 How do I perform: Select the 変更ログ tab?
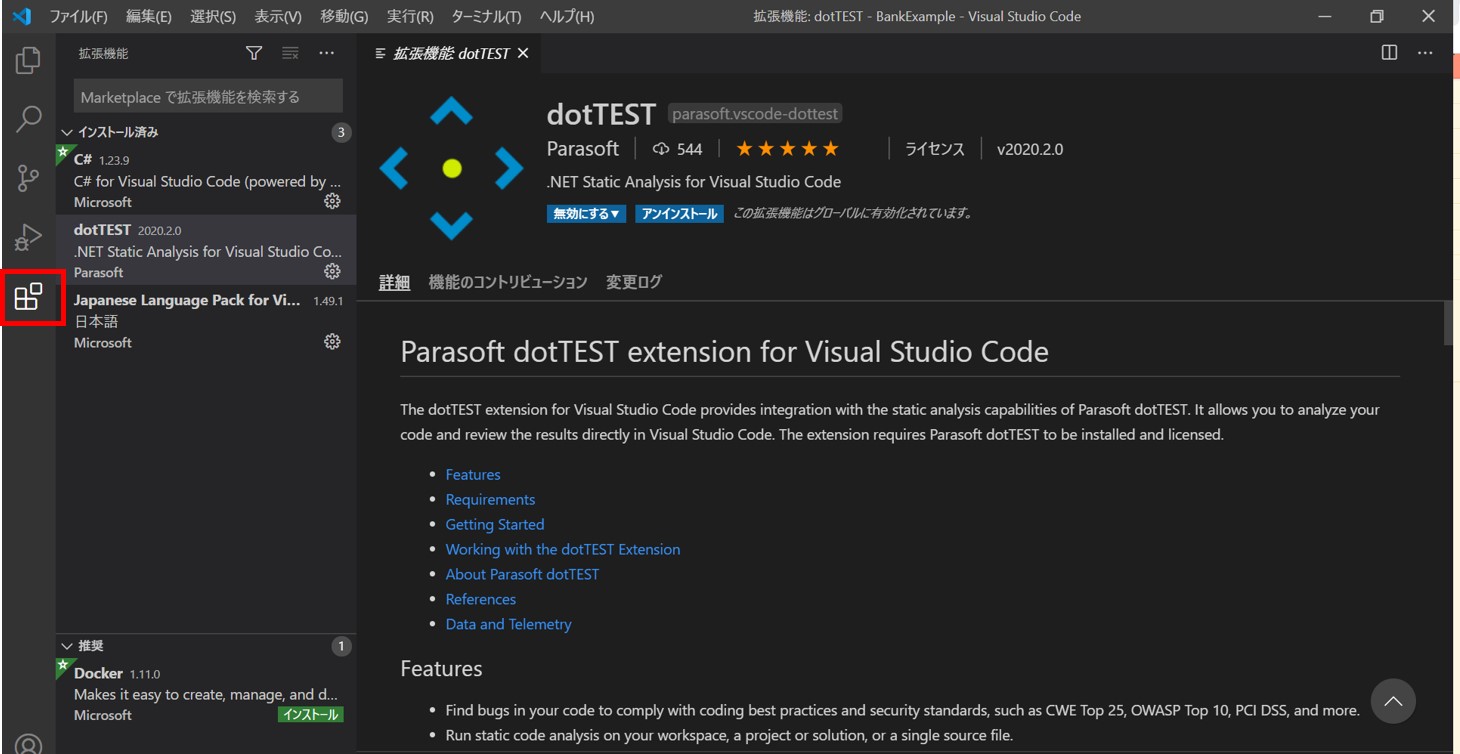(x=634, y=282)
